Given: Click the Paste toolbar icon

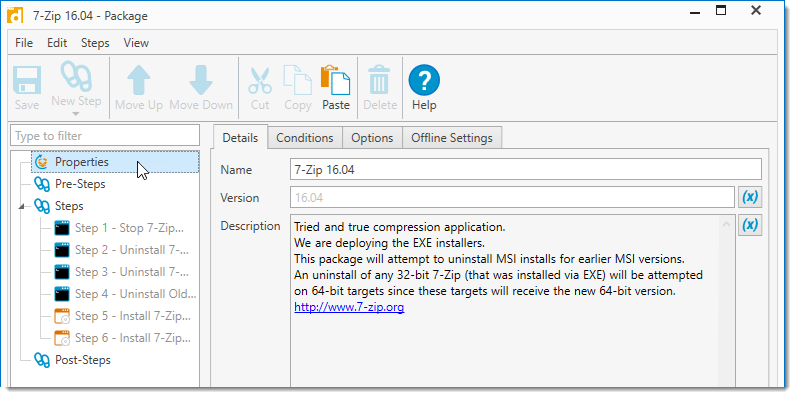Looking at the screenshot, I should click(x=336, y=80).
